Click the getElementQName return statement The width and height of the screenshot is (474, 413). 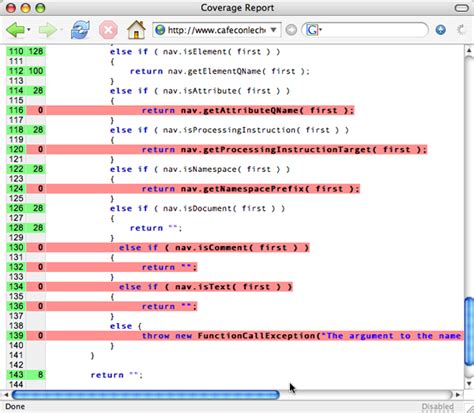coord(220,71)
